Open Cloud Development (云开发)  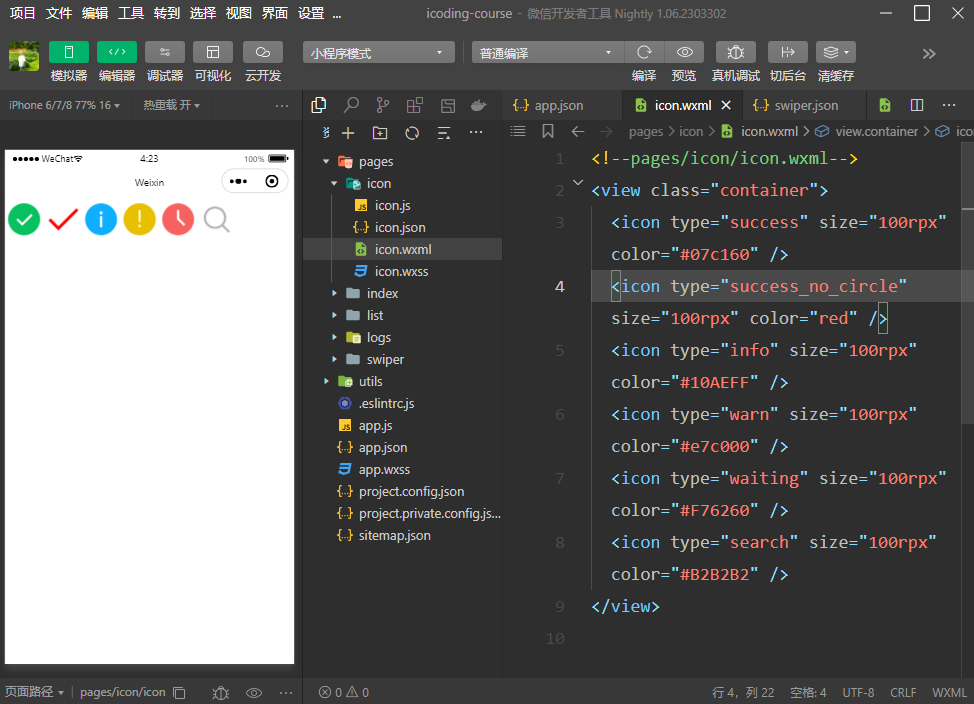pyautogui.click(x=263, y=52)
